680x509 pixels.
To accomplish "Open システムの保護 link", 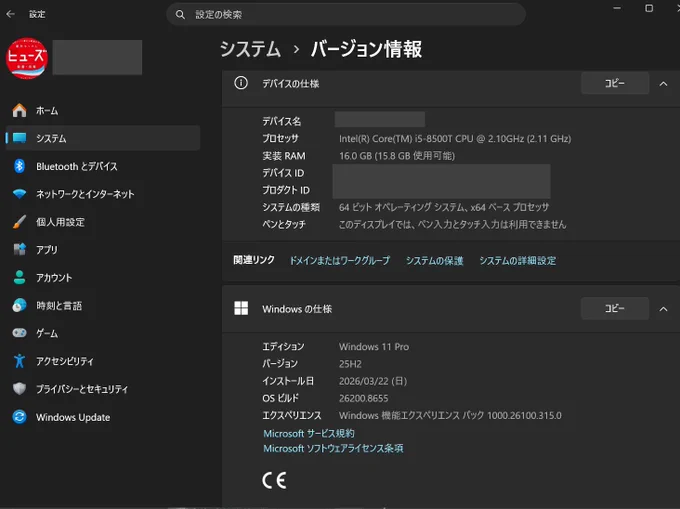I will (x=435, y=261).
